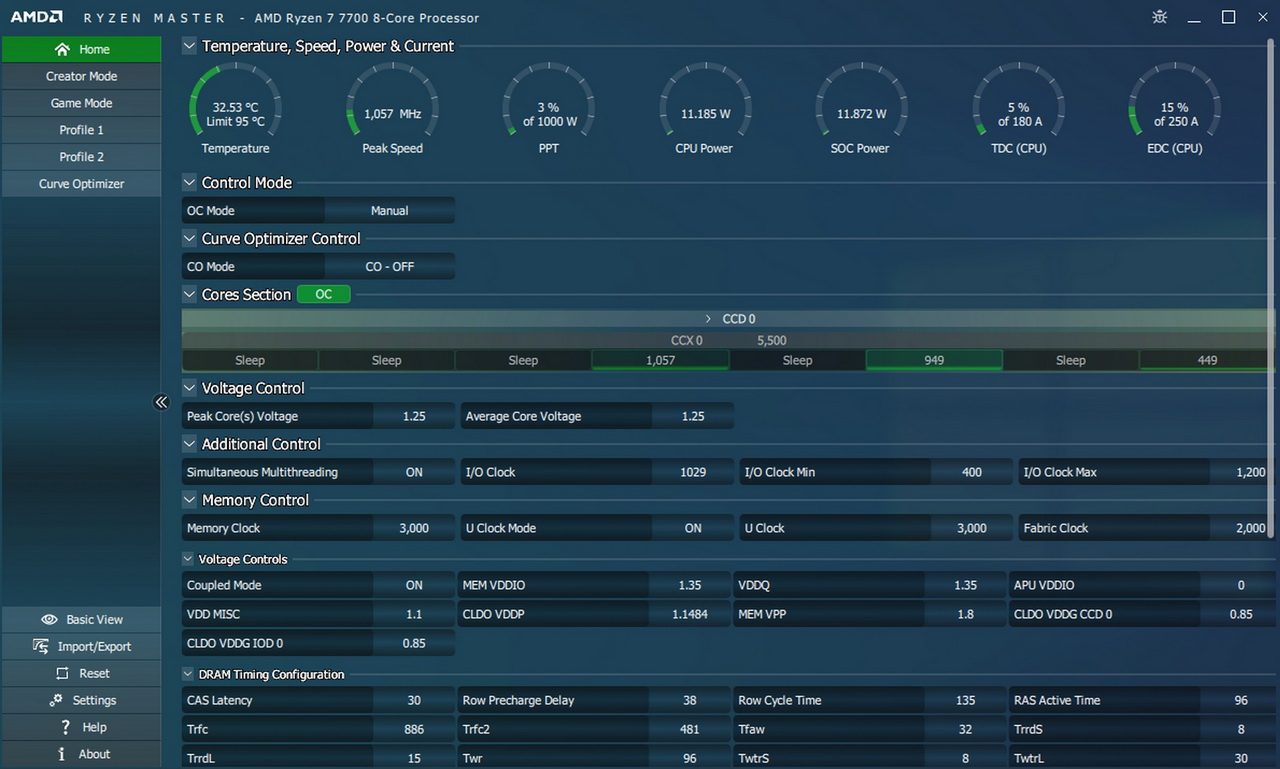Click the Settings gear icon
This screenshot has height=769, width=1280.
tap(56, 700)
